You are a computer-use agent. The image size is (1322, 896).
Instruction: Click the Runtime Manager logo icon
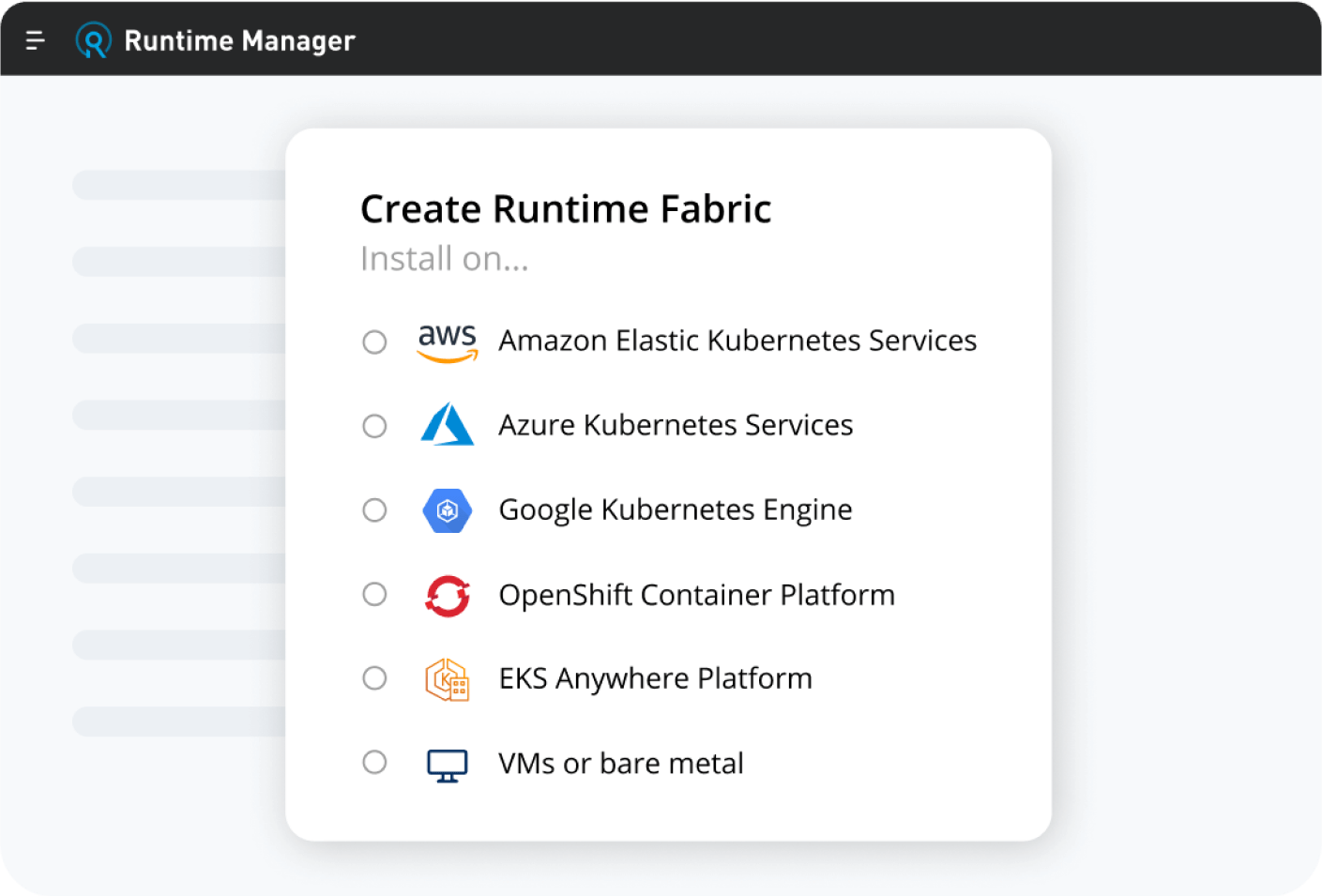[x=93, y=40]
